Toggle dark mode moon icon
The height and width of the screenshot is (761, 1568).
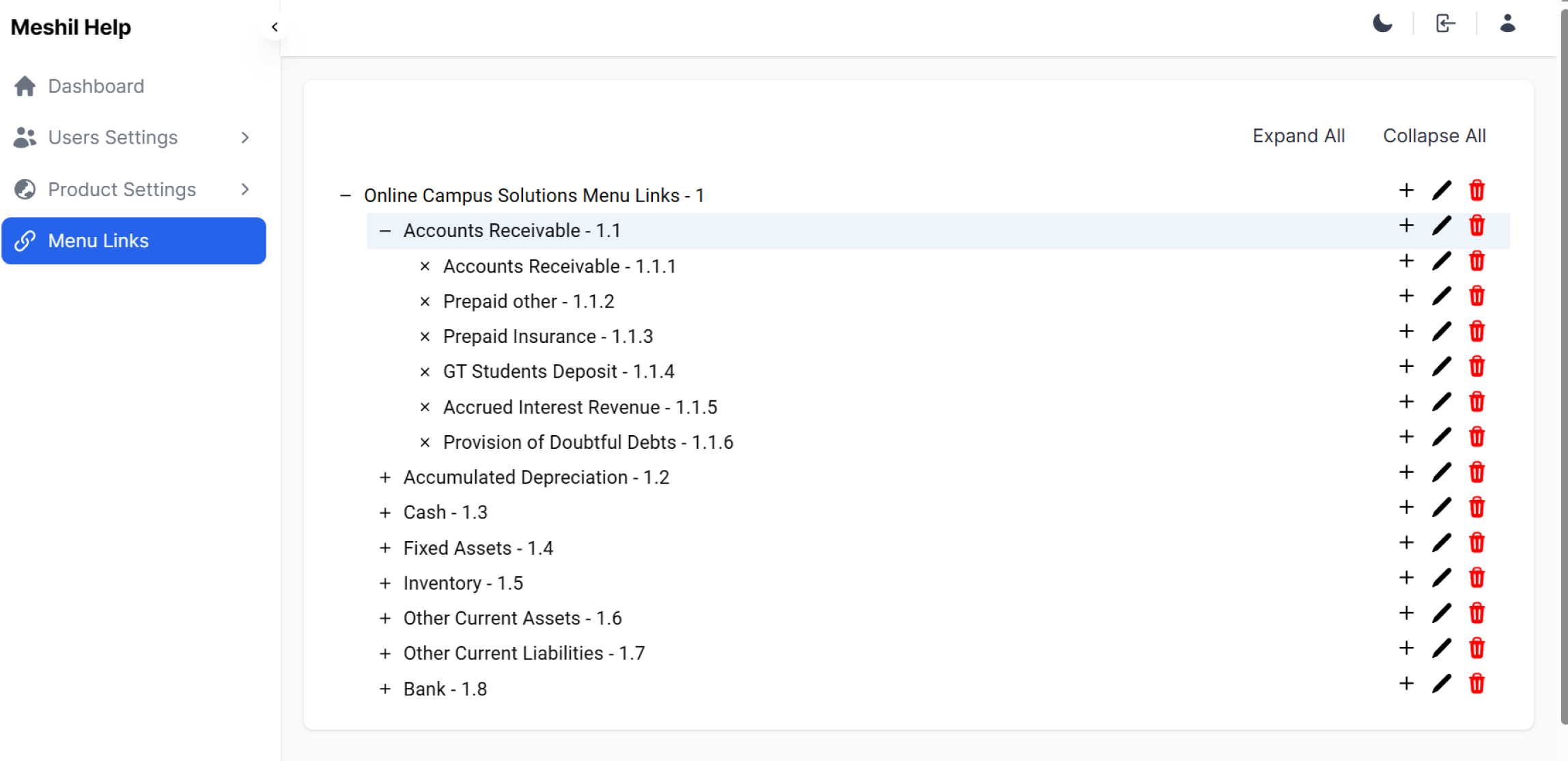pyautogui.click(x=1382, y=24)
